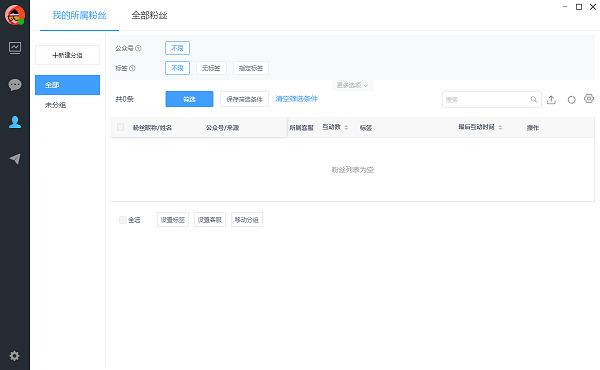Click the +新建分组 button
The height and width of the screenshot is (370, 600).
click(67, 55)
